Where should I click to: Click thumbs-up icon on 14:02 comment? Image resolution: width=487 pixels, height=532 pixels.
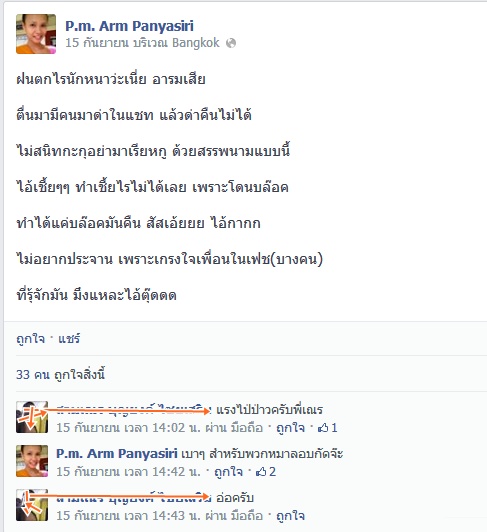pyautogui.click(x=323, y=428)
